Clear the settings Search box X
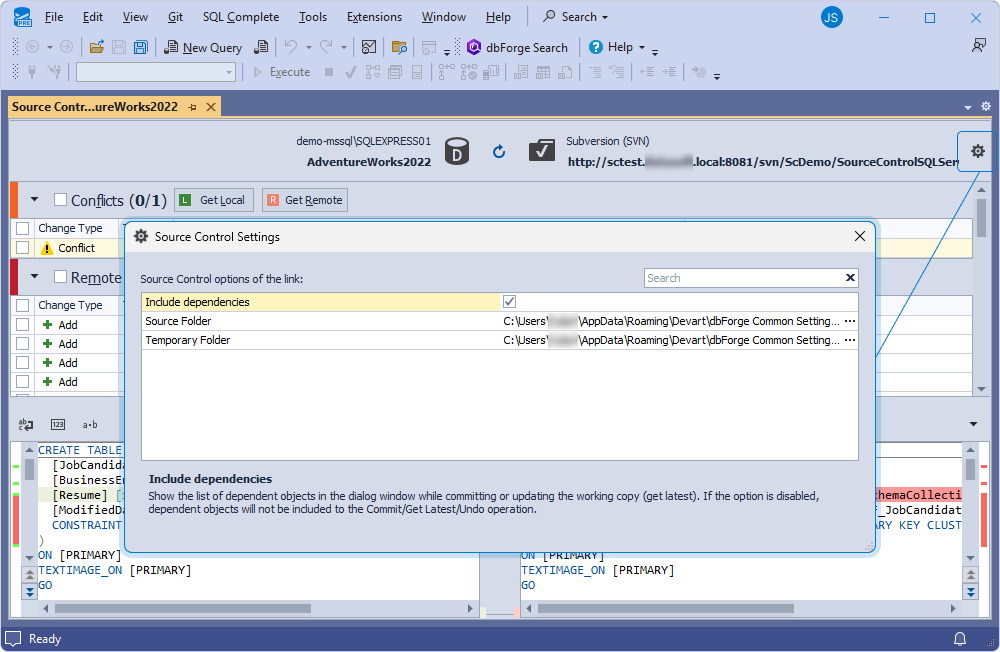 tap(850, 278)
